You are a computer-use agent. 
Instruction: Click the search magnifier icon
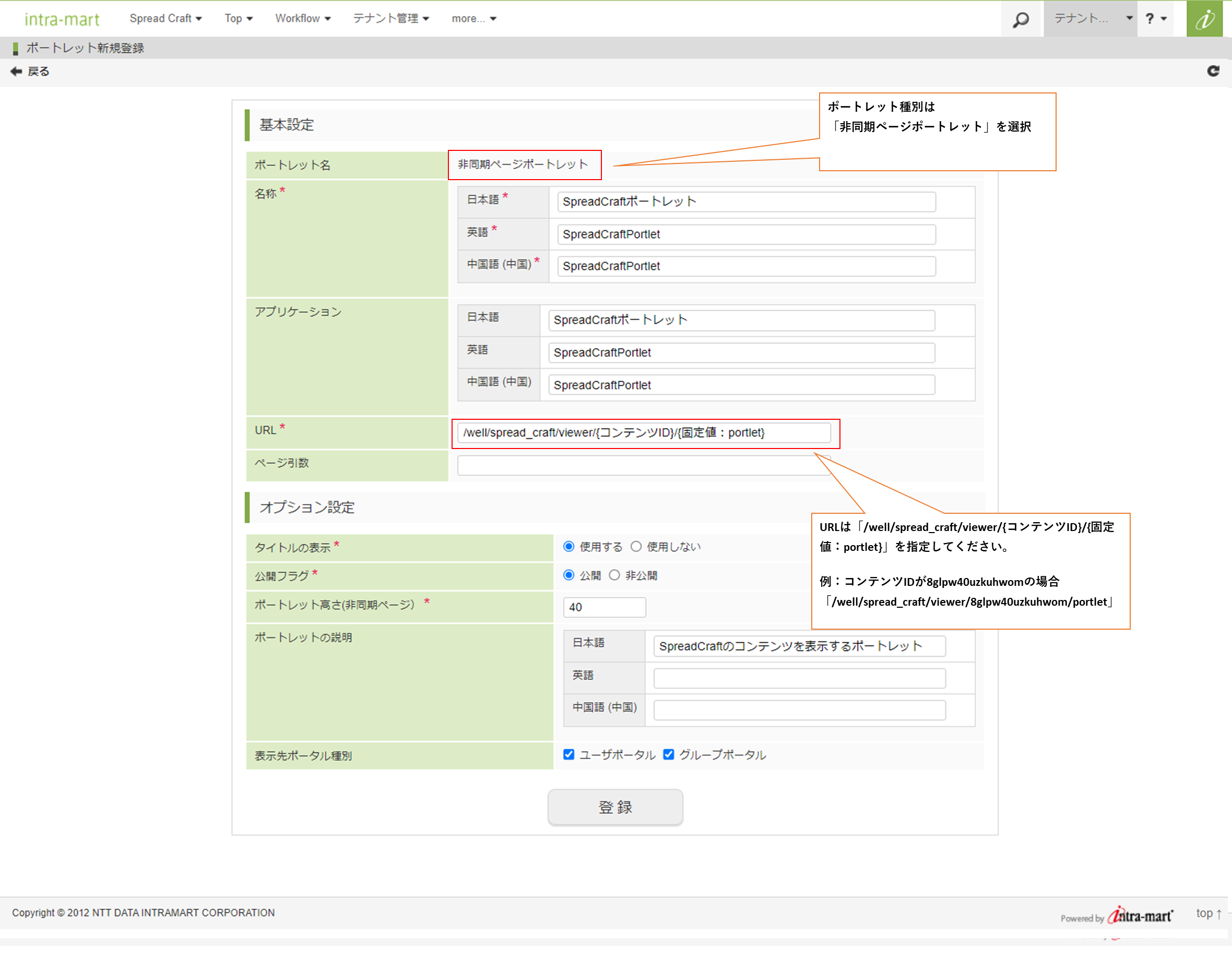point(1020,19)
